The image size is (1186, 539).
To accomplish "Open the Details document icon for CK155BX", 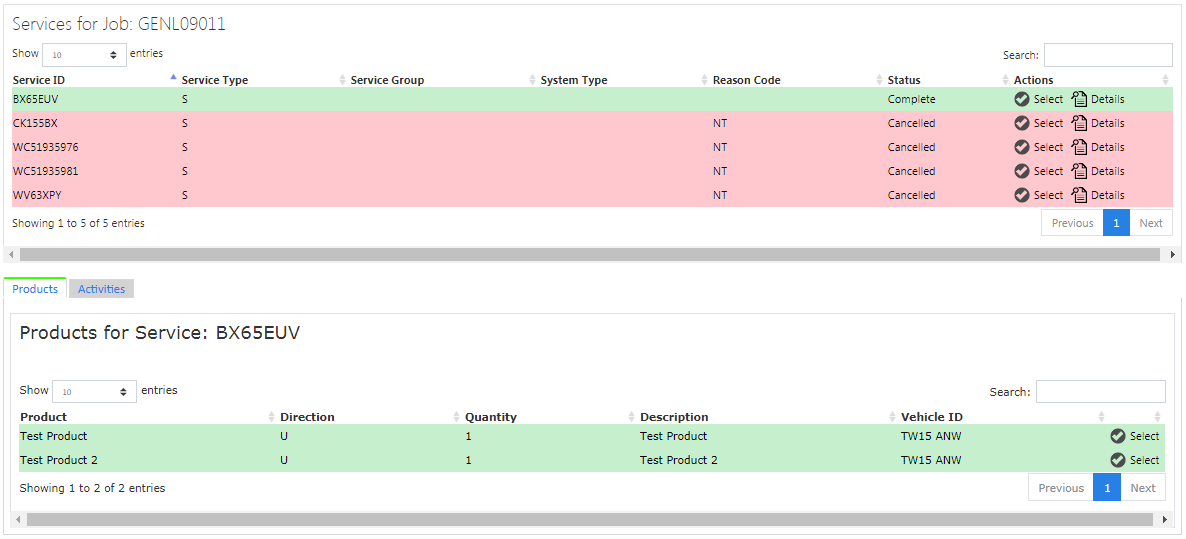I will click(1079, 123).
